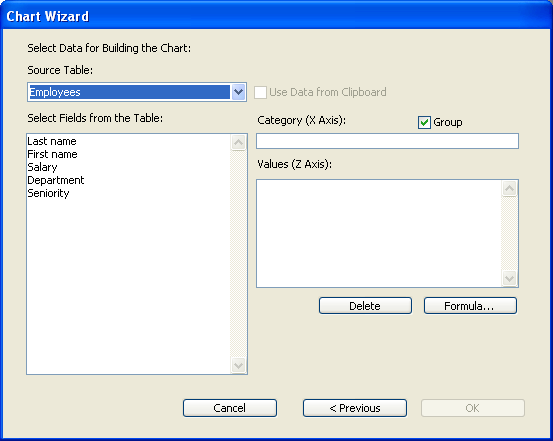
Task: Click inside the Values (Z Axis) list box
Action: [379, 233]
